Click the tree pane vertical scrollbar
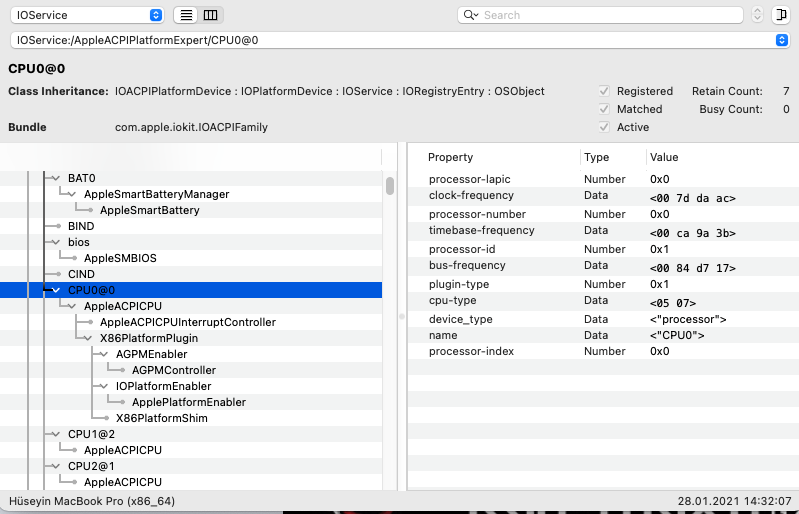The height and width of the screenshot is (514, 799). pos(390,186)
